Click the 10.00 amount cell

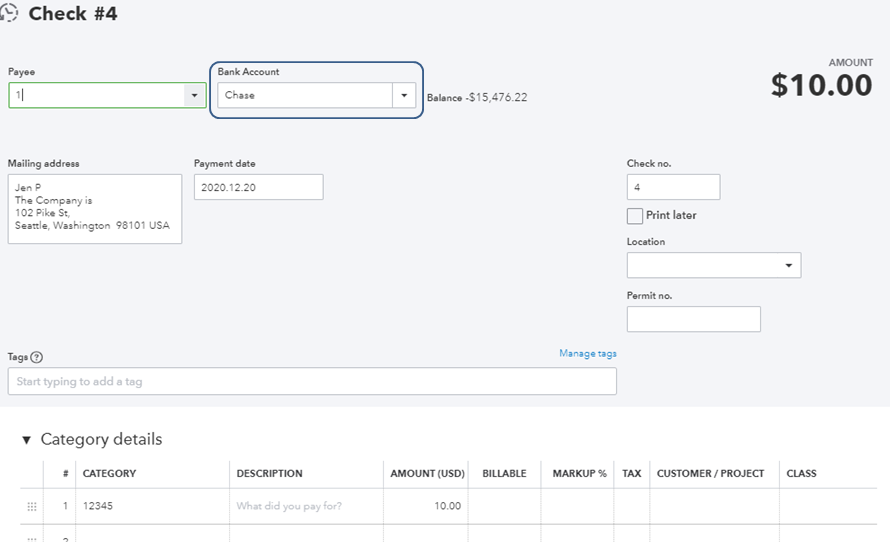coord(425,506)
